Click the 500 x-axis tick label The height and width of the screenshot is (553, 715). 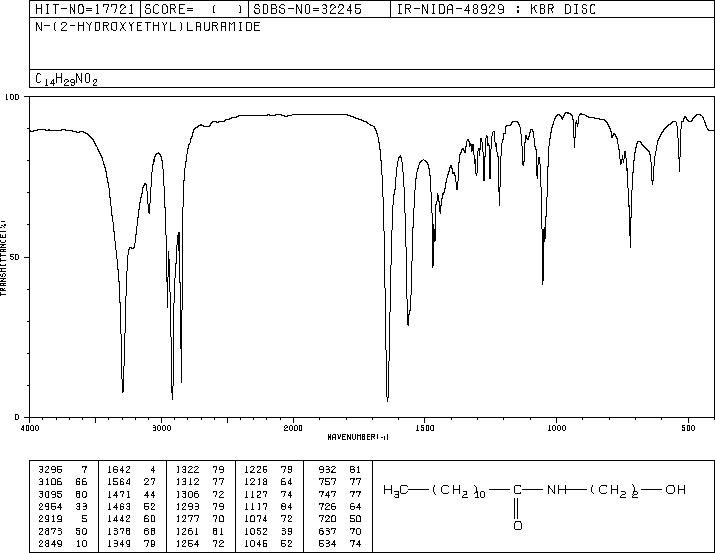point(688,428)
